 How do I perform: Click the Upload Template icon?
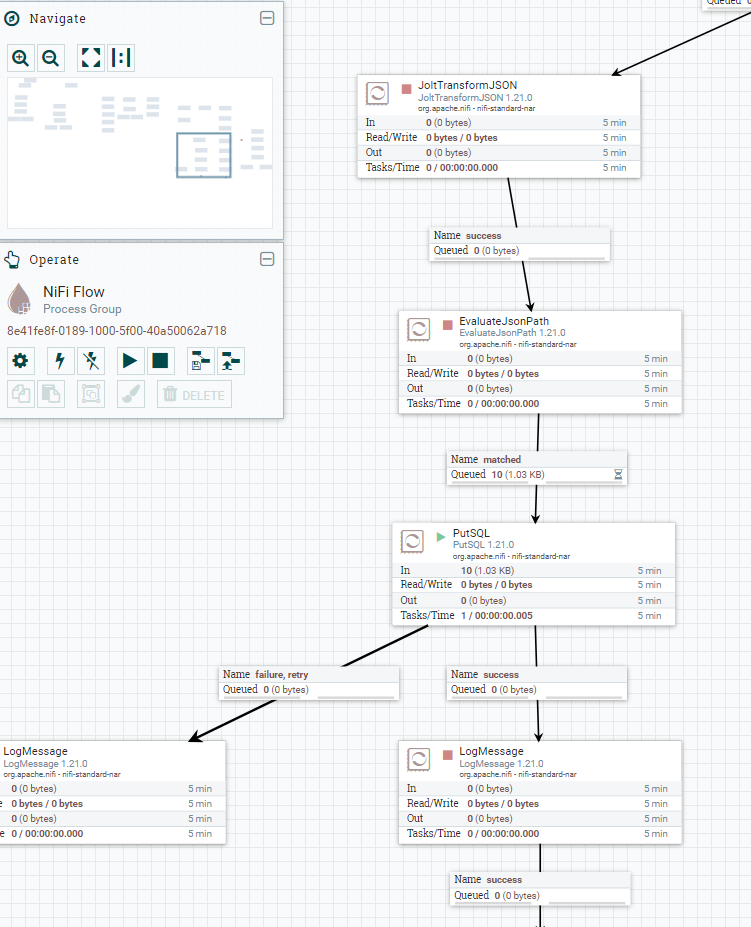[x=231, y=361]
